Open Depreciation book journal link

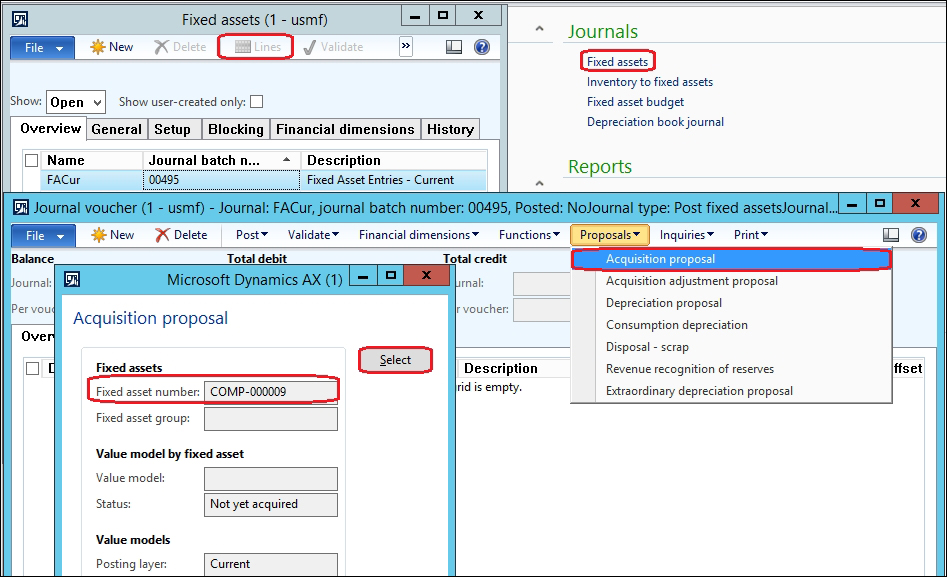point(655,122)
